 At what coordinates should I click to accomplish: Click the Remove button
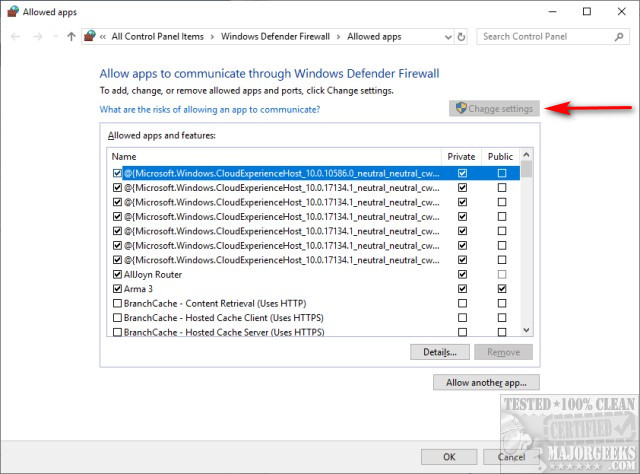(x=503, y=352)
